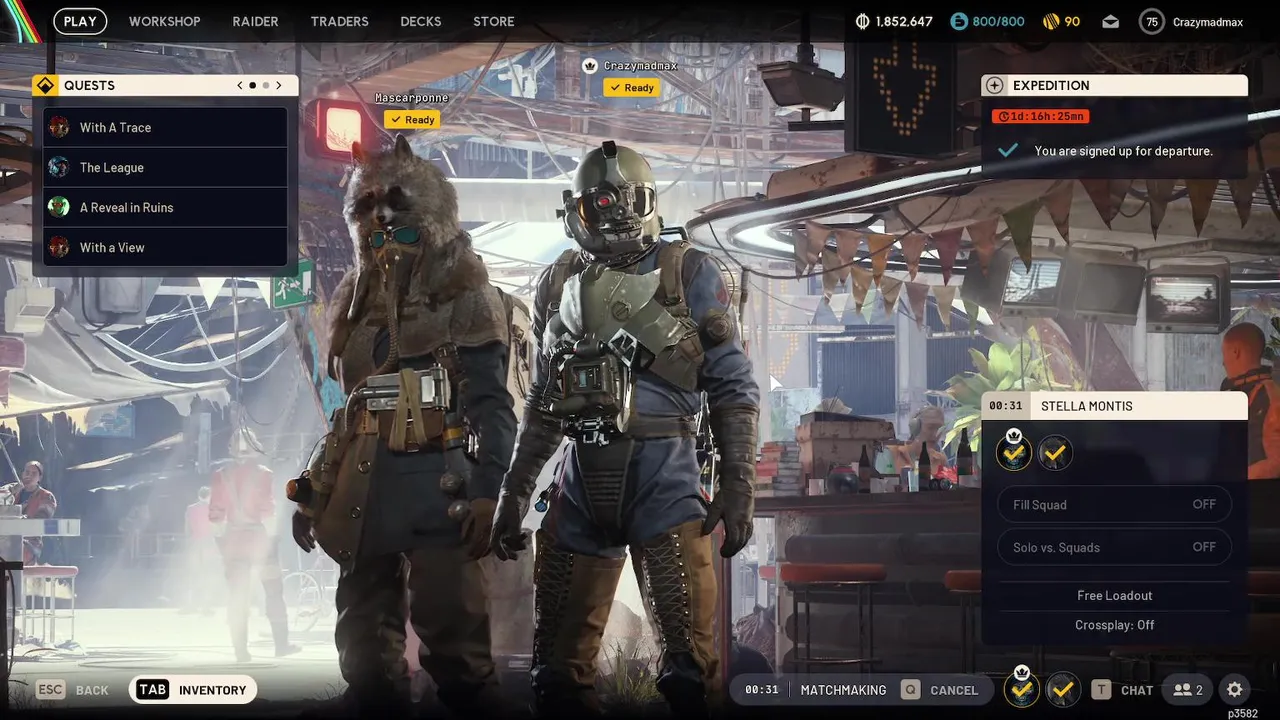Switch to the WORKSHOP tab
Viewport: 1280px width, 720px height.
[x=164, y=21]
